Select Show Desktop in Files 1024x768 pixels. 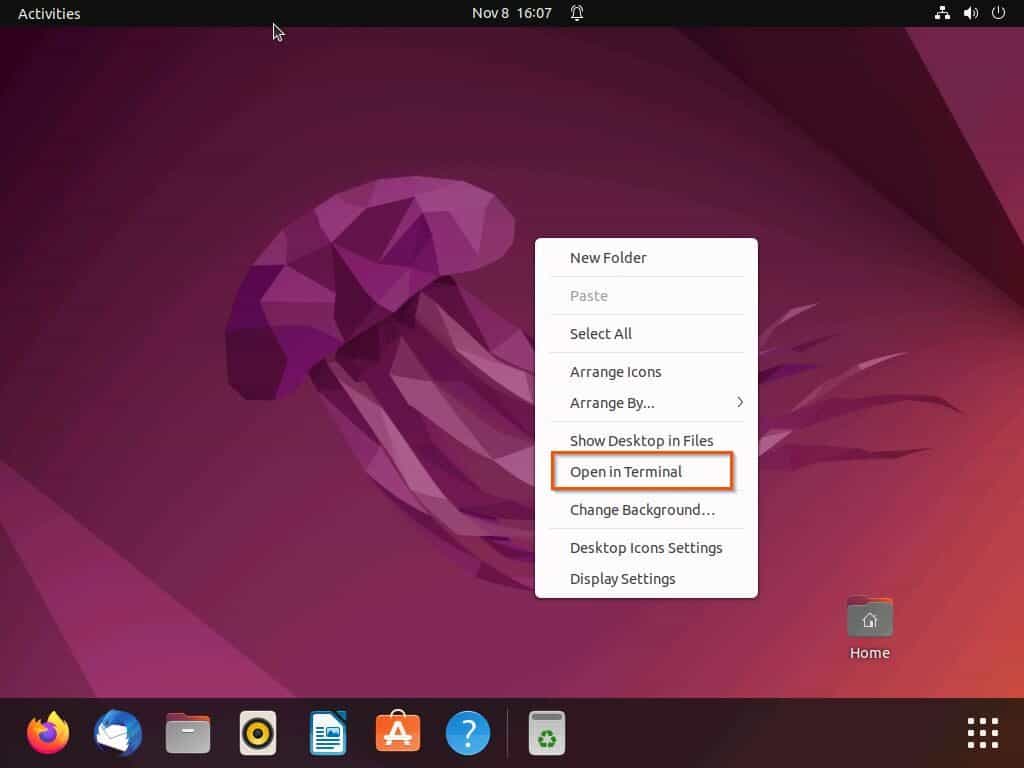click(647, 441)
